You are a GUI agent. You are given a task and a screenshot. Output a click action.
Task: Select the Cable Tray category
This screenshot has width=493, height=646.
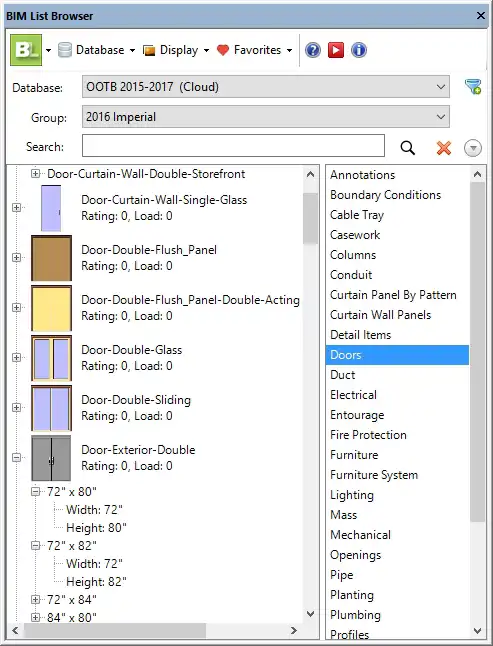tap(397, 215)
